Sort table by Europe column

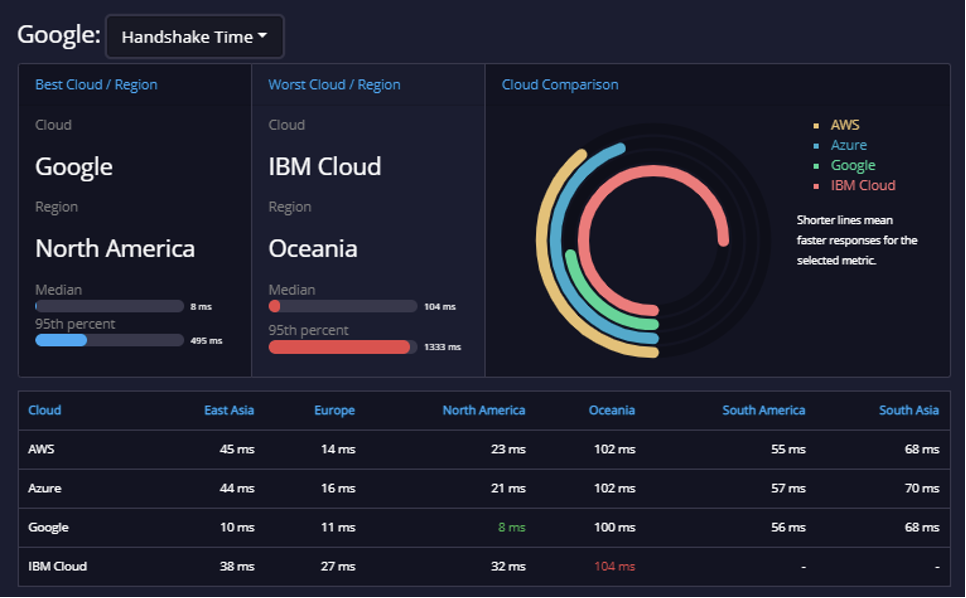(x=335, y=410)
